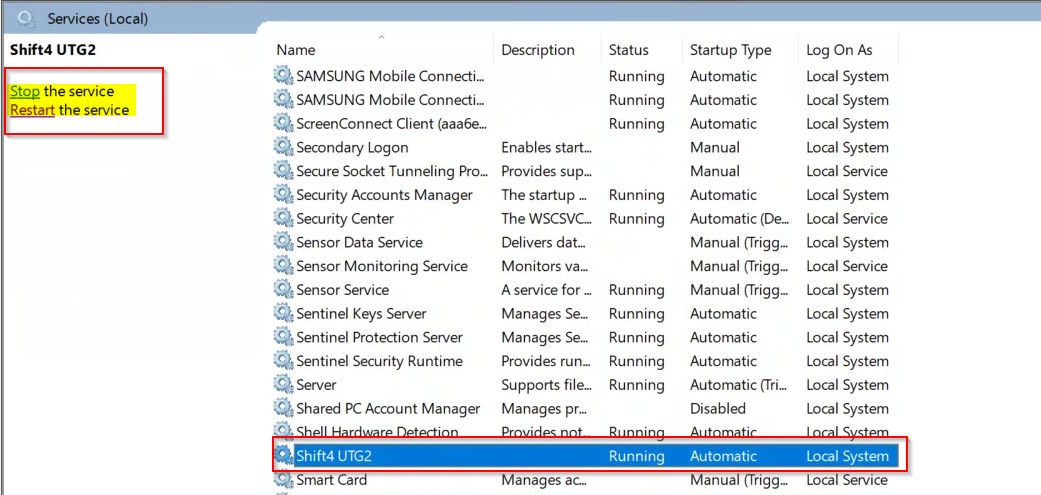This screenshot has width=1041, height=495.
Task: Sort list by Status column header
Action: [x=628, y=50]
